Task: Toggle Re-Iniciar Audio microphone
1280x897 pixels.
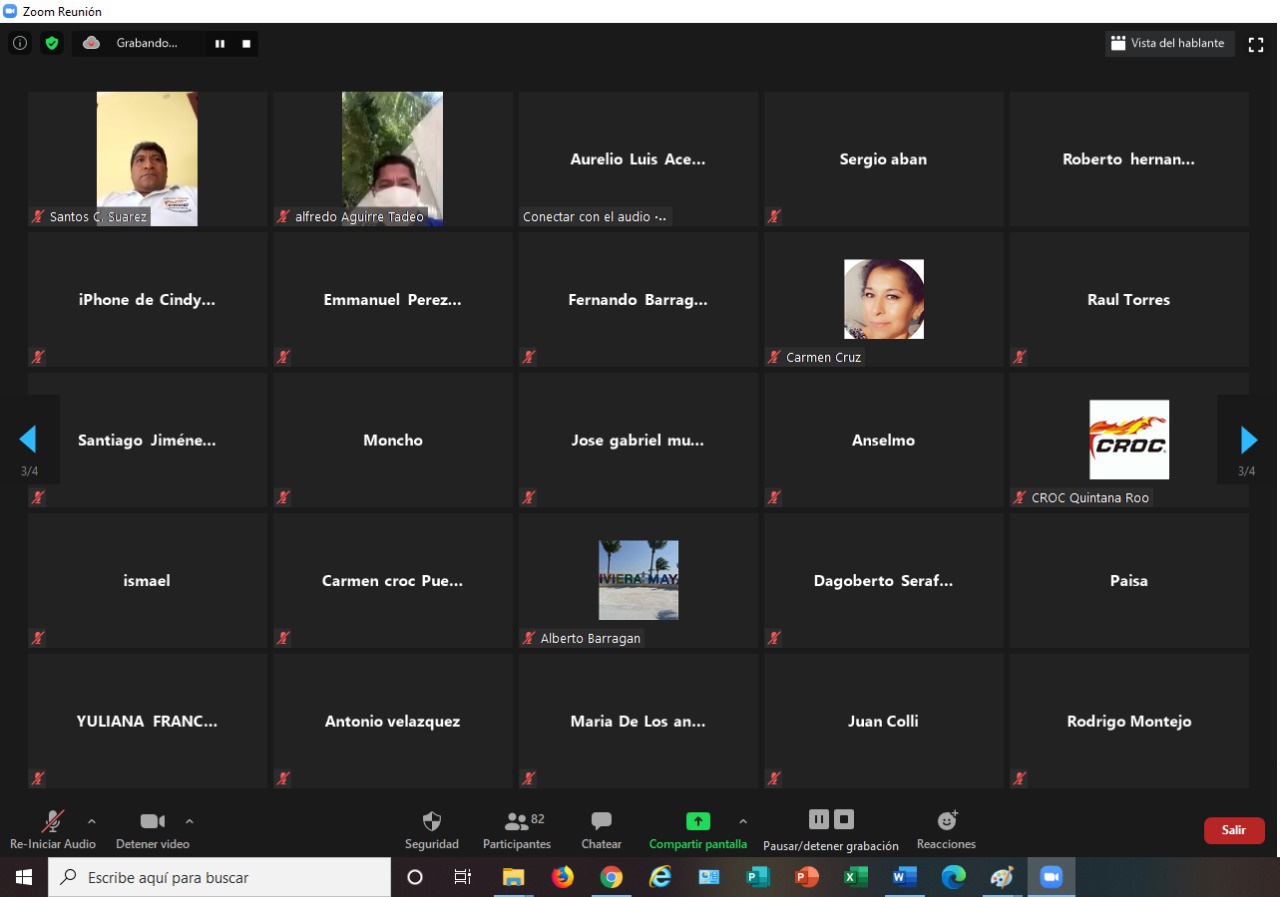Action: (52, 822)
